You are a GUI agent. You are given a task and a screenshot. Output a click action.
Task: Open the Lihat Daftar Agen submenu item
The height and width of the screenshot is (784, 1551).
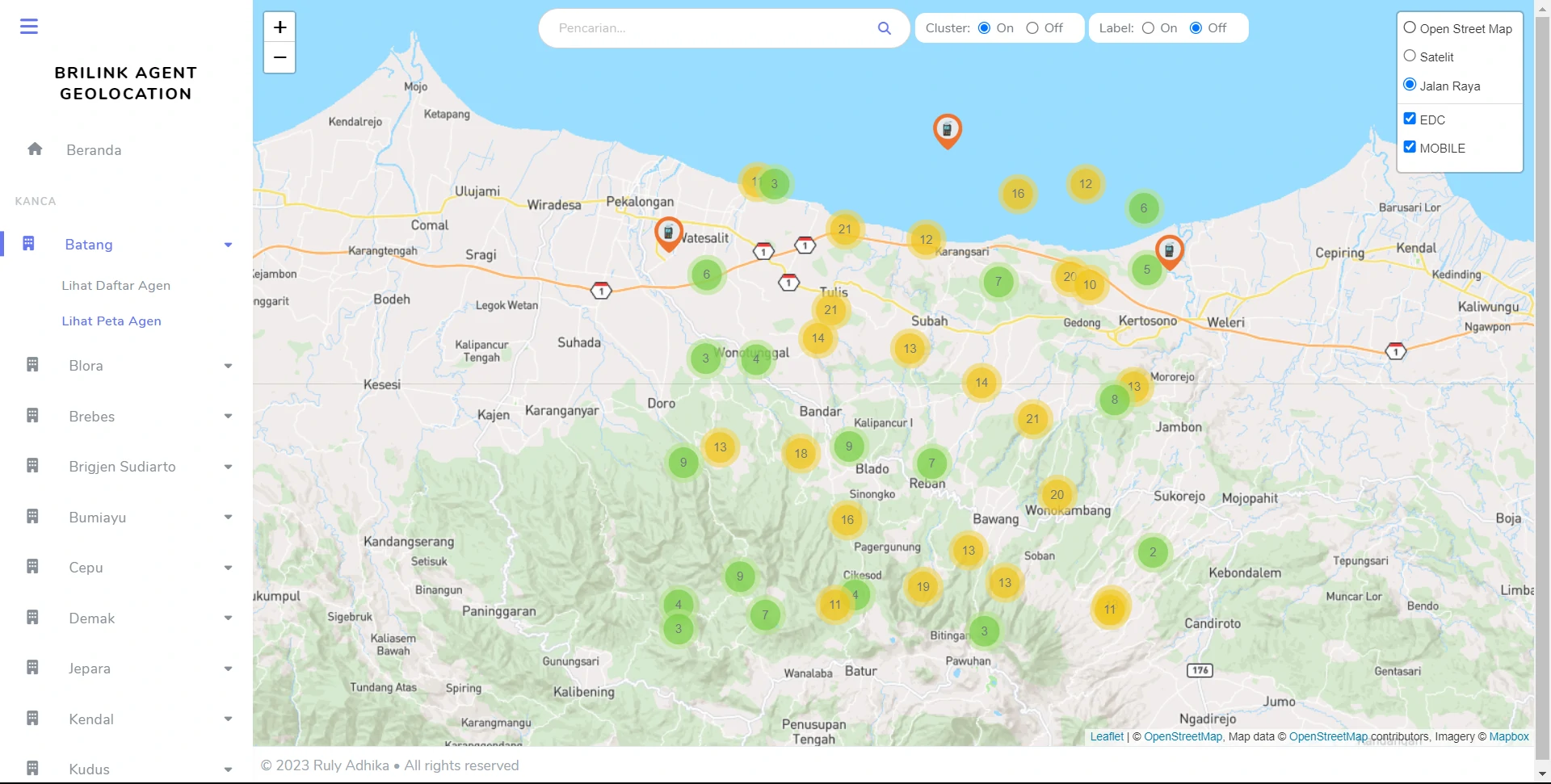point(116,285)
